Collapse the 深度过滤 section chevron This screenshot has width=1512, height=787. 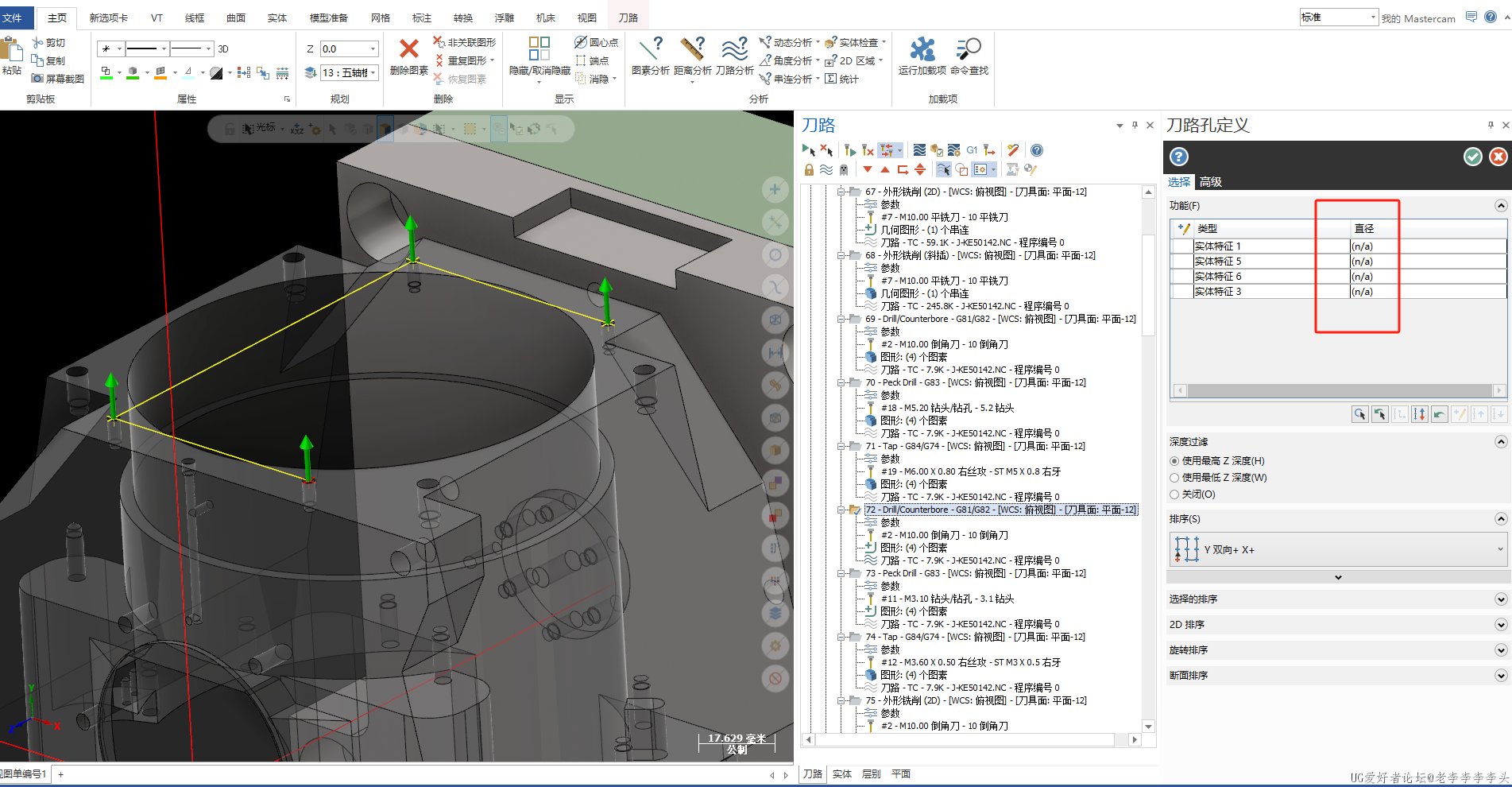1501,442
